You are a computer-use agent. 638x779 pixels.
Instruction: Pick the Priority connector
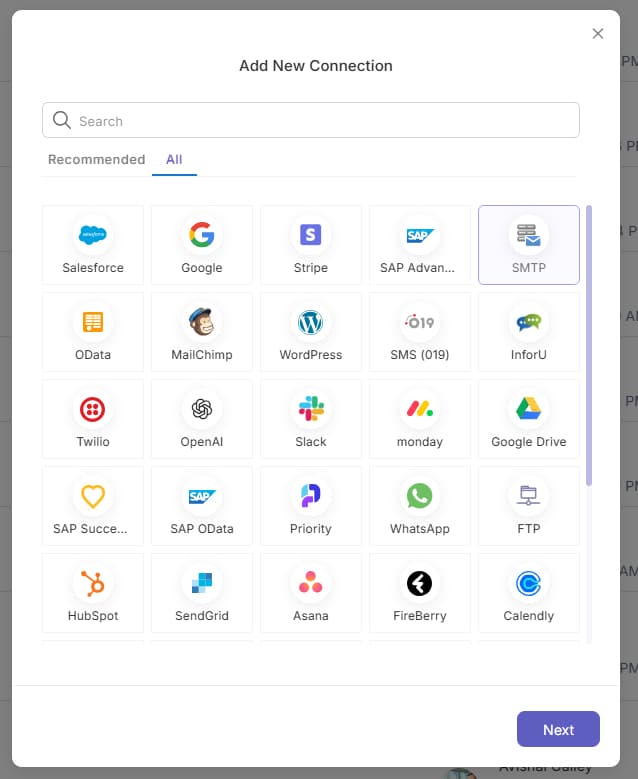[x=311, y=506]
